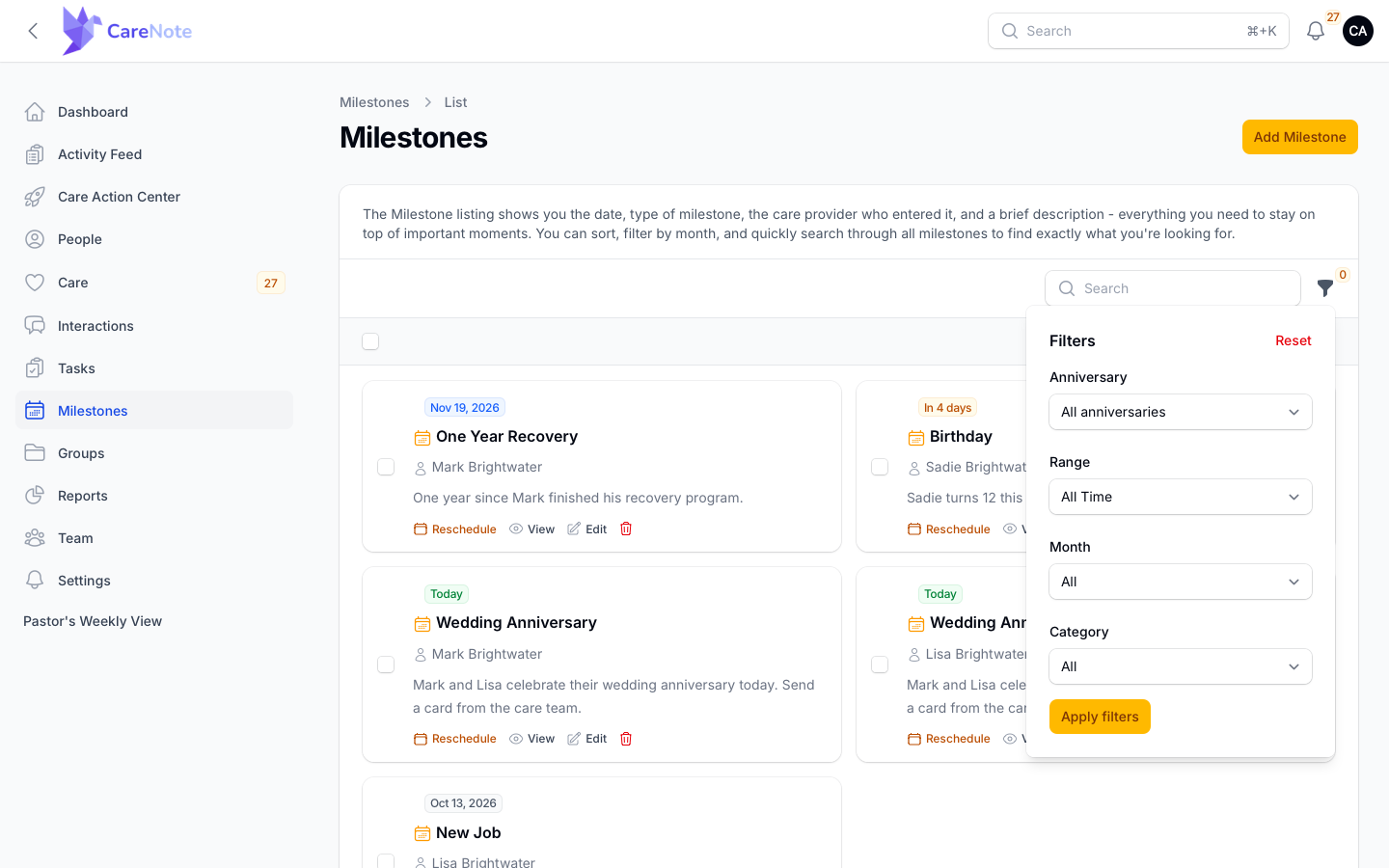Click the milestones list search field
This screenshot has height=868, width=1389.
[x=1173, y=288]
